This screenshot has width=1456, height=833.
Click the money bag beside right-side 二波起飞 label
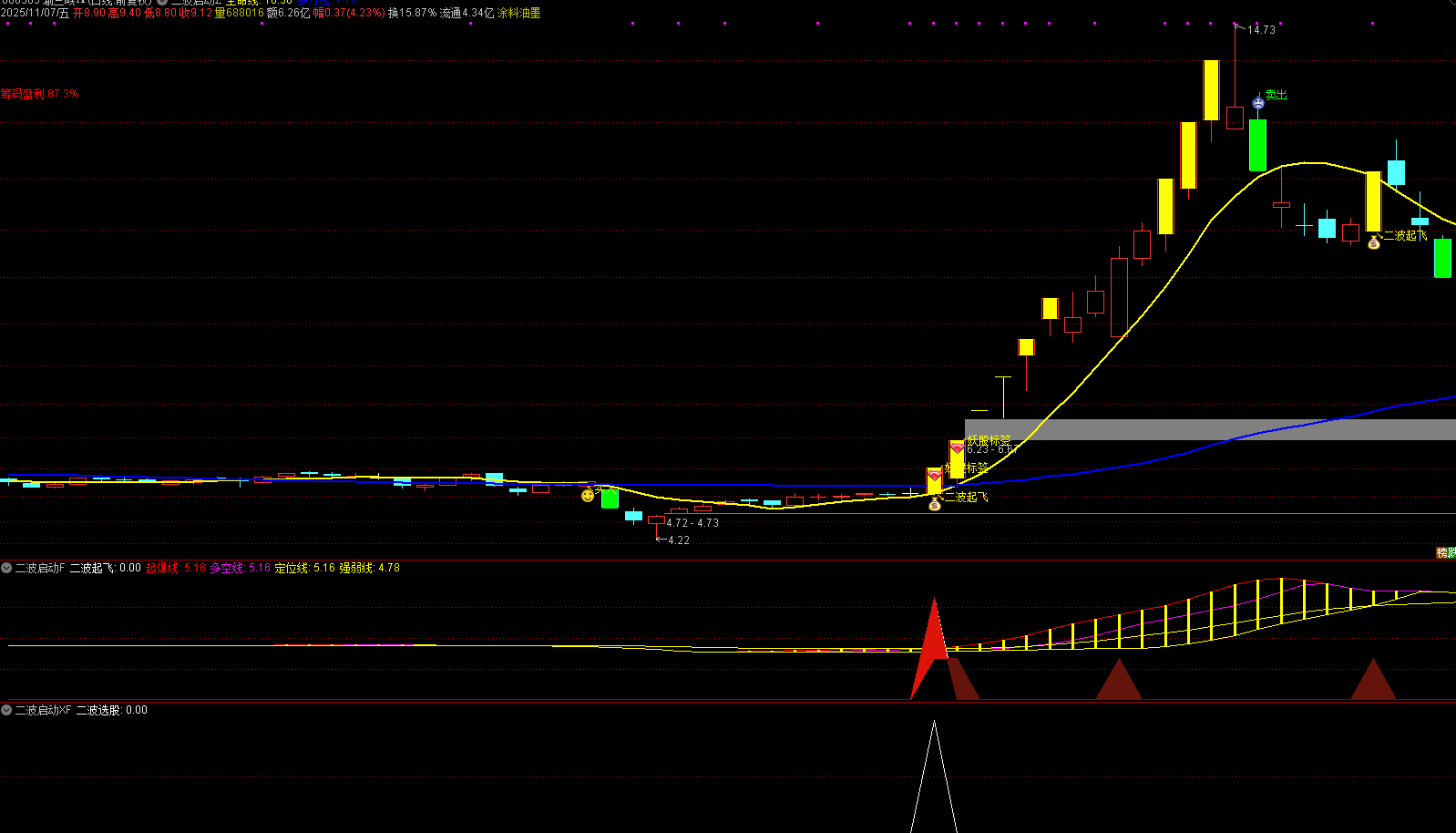1374,242
